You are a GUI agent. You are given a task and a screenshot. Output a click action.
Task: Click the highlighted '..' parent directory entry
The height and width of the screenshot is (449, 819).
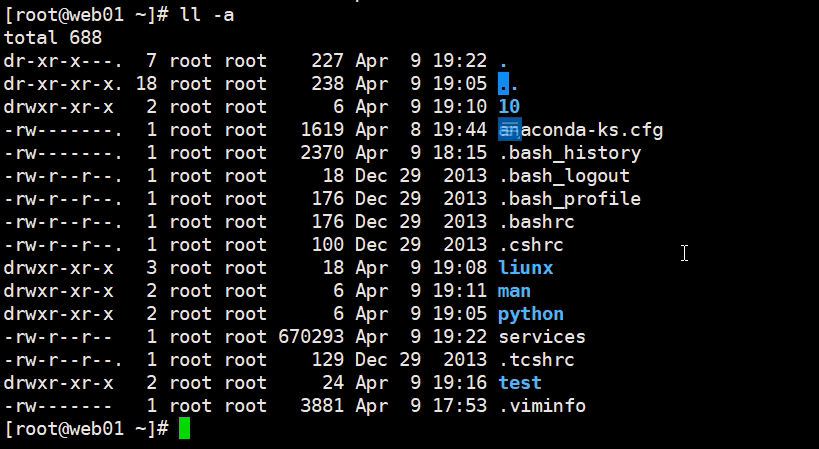508,84
